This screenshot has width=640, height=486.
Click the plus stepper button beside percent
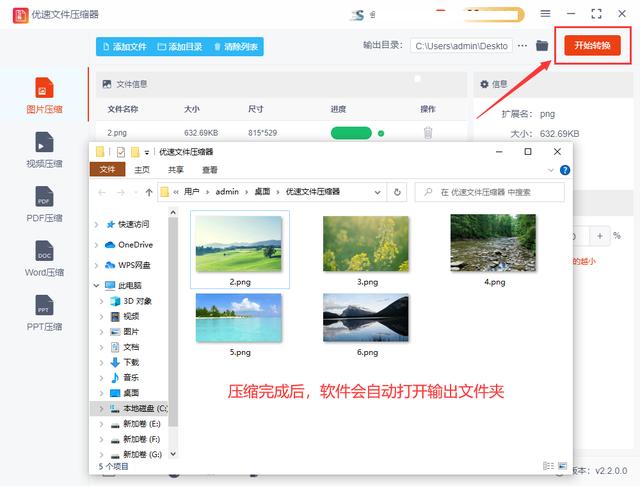[600, 236]
